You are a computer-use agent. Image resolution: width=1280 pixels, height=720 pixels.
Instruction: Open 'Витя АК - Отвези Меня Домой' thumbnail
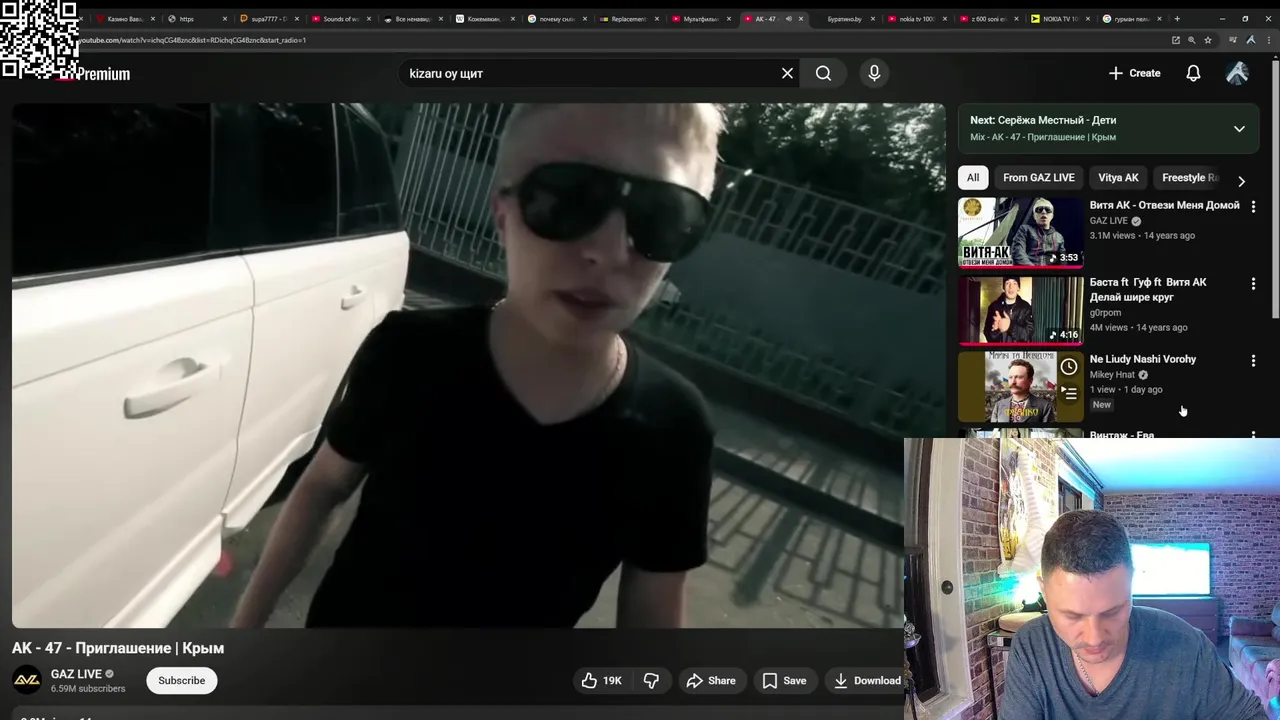[1020, 233]
